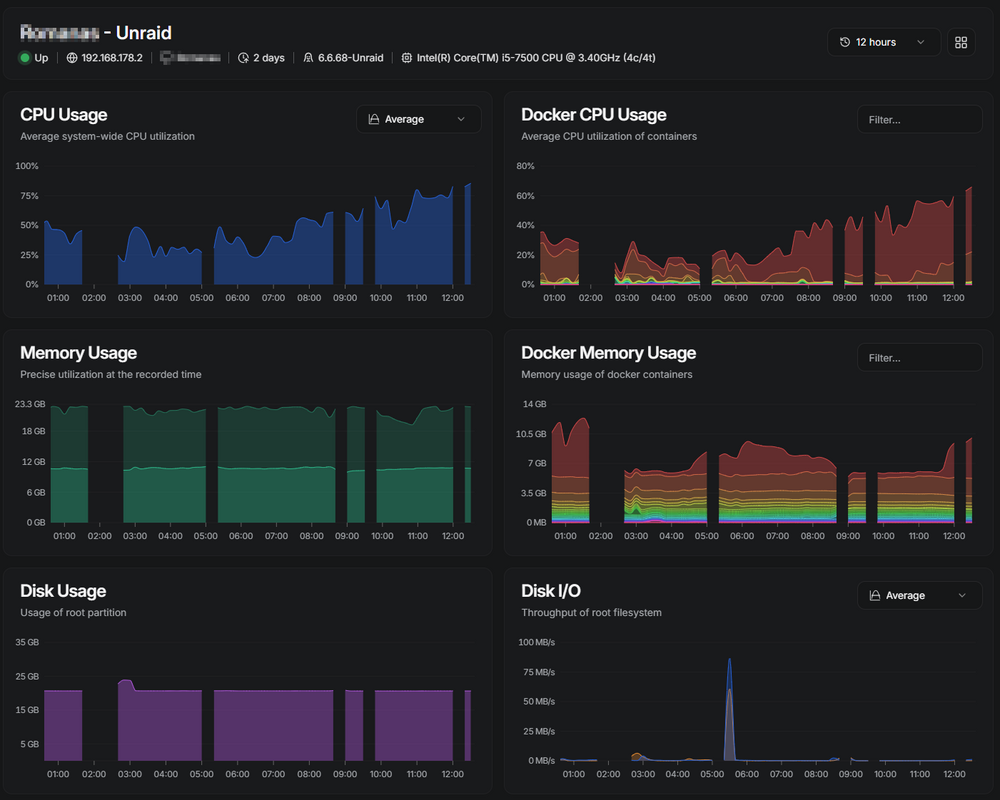The height and width of the screenshot is (800, 1000).
Task: Click the Disk Usage bump near 03:00
Action: tap(126, 686)
